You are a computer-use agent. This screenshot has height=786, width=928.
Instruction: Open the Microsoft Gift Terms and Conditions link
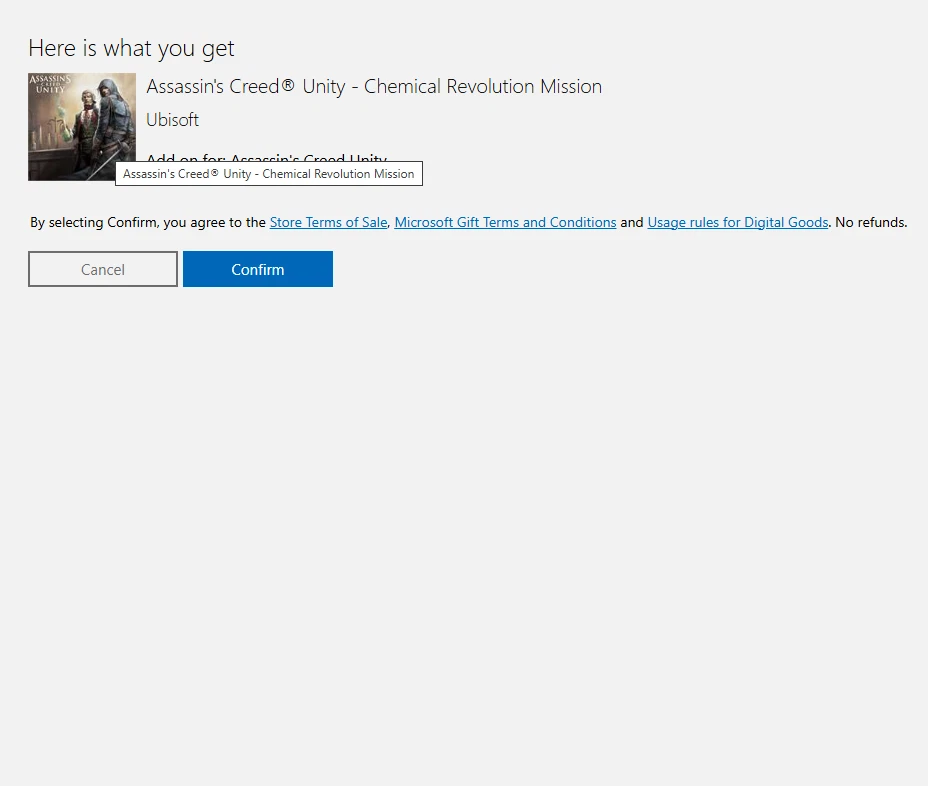[505, 222]
